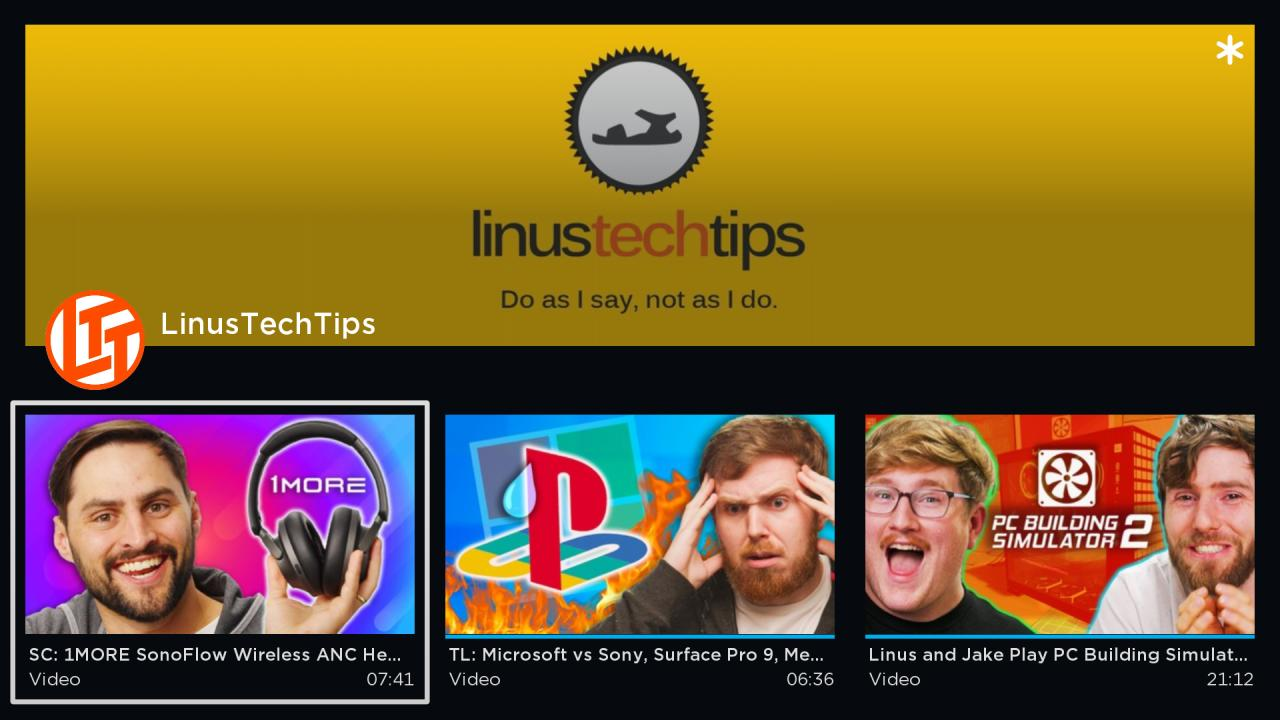The width and height of the screenshot is (1280, 720).
Task: Click blue progress bar under PC Building thumbnail
Action: click(x=1060, y=636)
